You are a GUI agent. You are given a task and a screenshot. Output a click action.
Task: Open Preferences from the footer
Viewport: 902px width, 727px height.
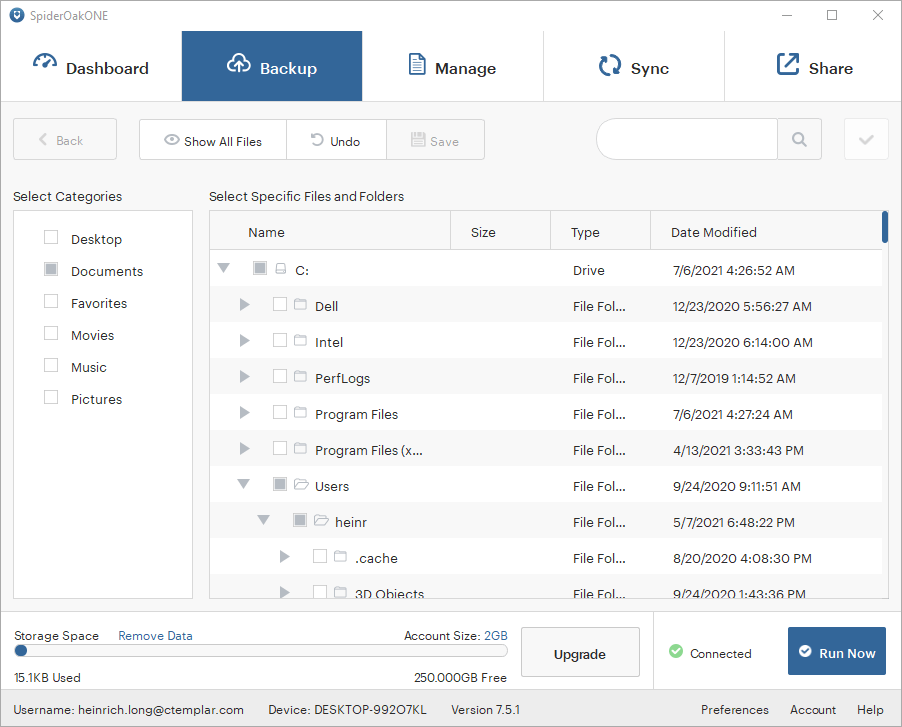[735, 709]
